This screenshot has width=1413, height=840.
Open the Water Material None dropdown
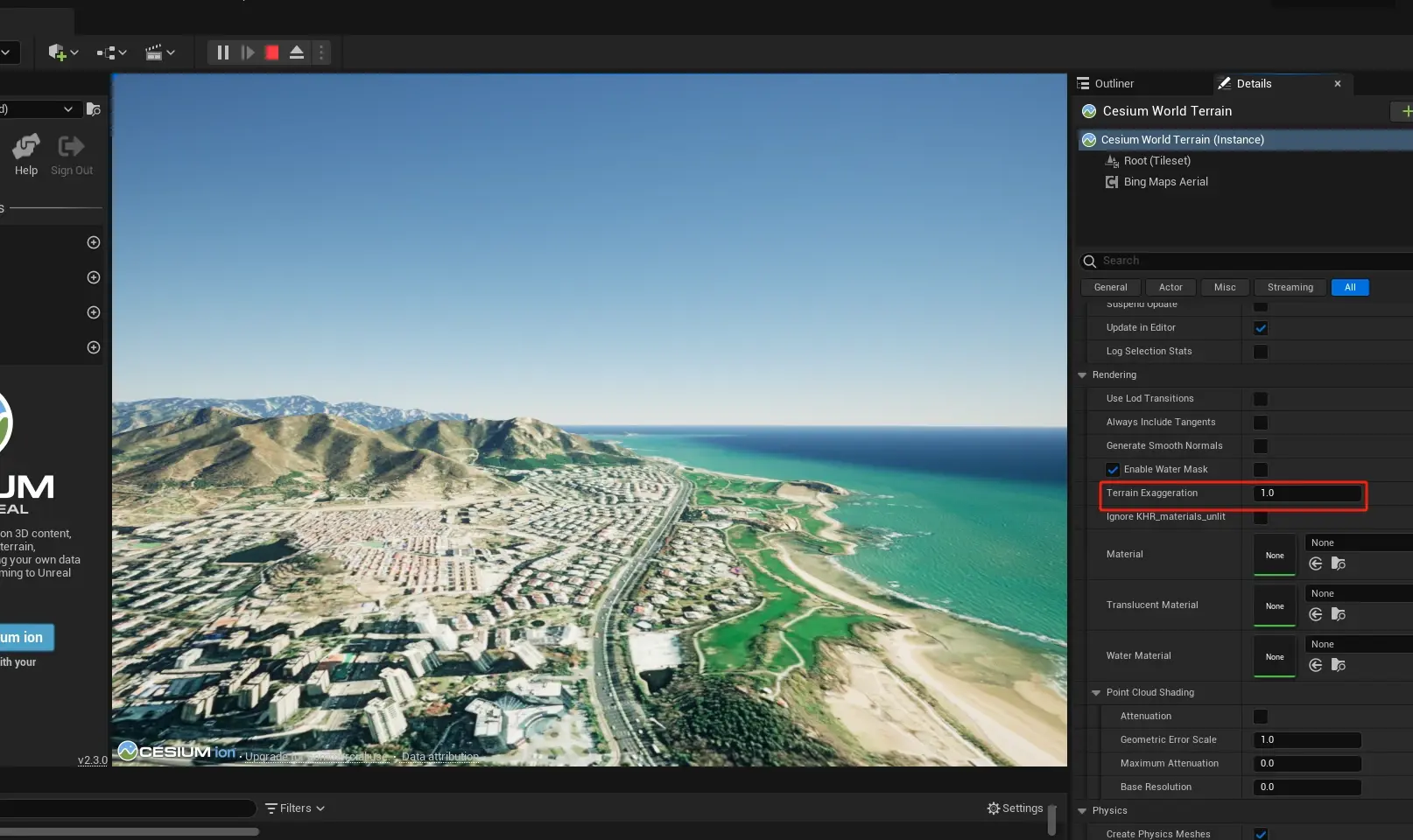1359,644
